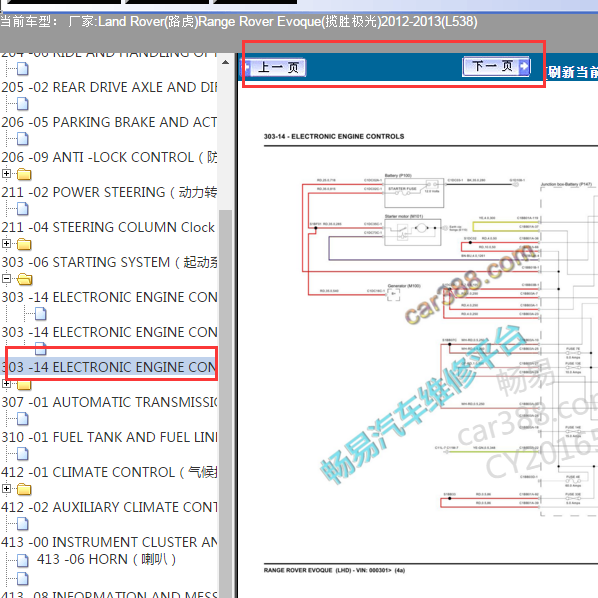This screenshot has height=598, width=598.
Task: Click the Generator (M100) component in diagram
Action: point(394,294)
